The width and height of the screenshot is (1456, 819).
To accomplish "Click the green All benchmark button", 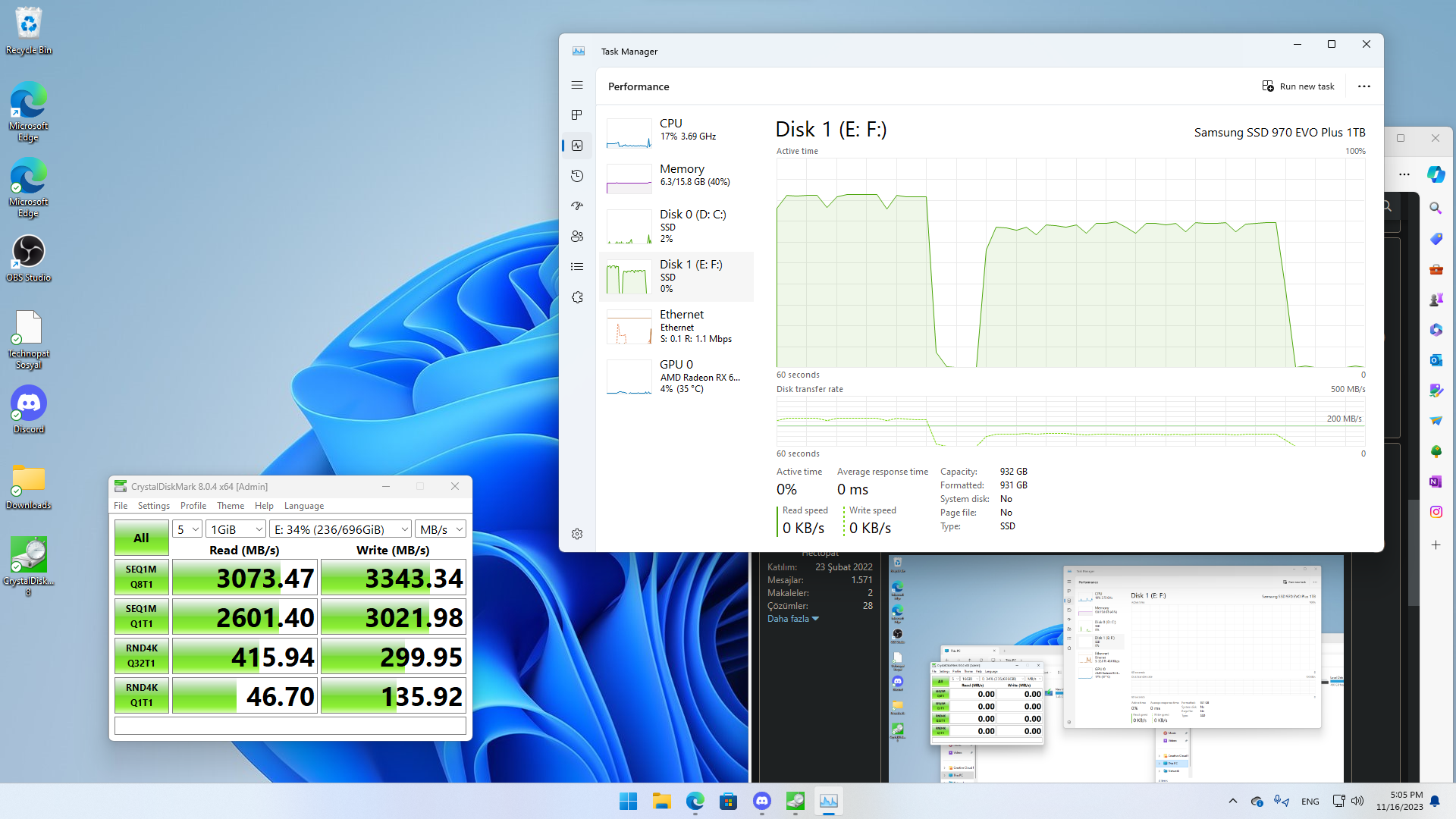I will (x=141, y=538).
